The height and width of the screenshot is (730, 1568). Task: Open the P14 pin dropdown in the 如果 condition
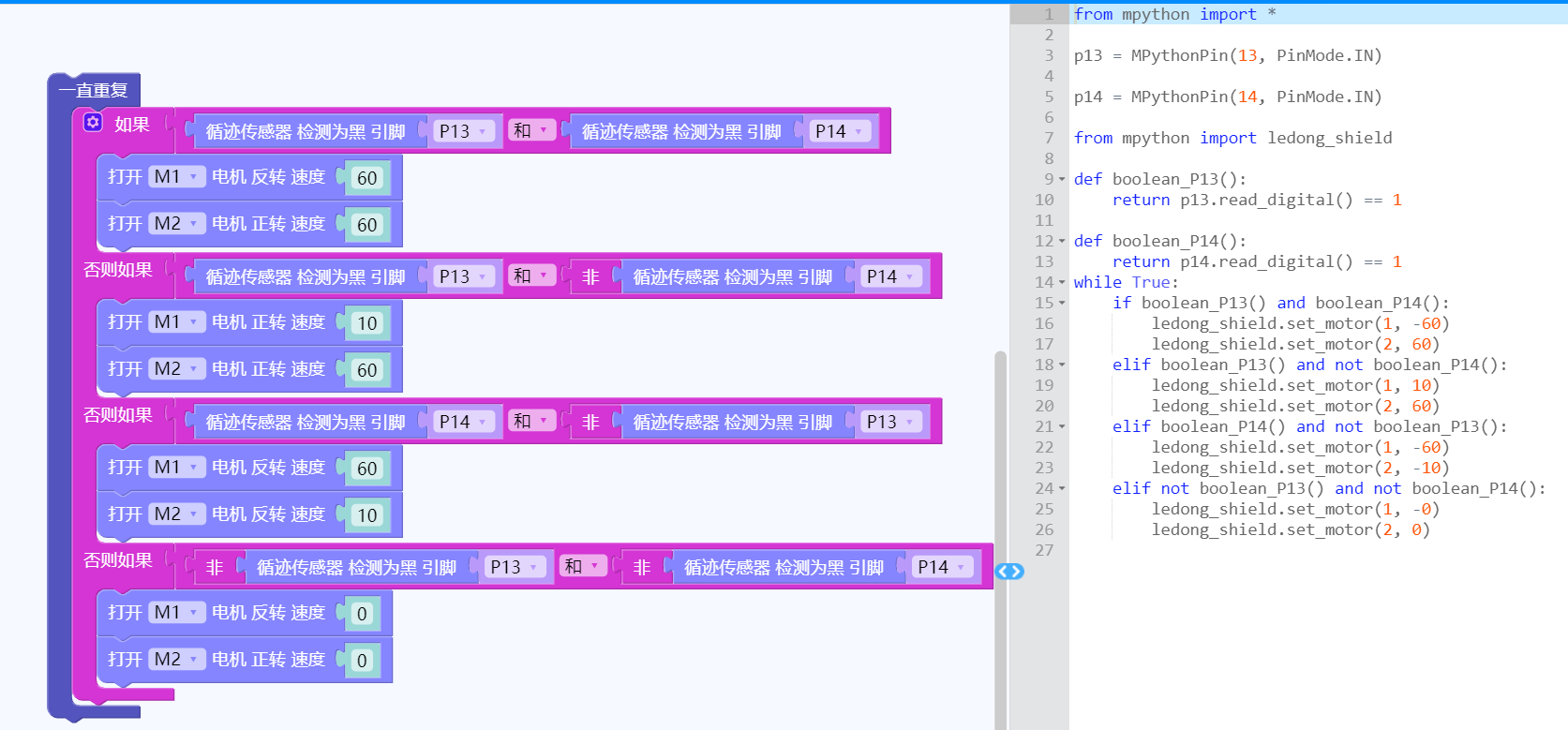(x=839, y=131)
